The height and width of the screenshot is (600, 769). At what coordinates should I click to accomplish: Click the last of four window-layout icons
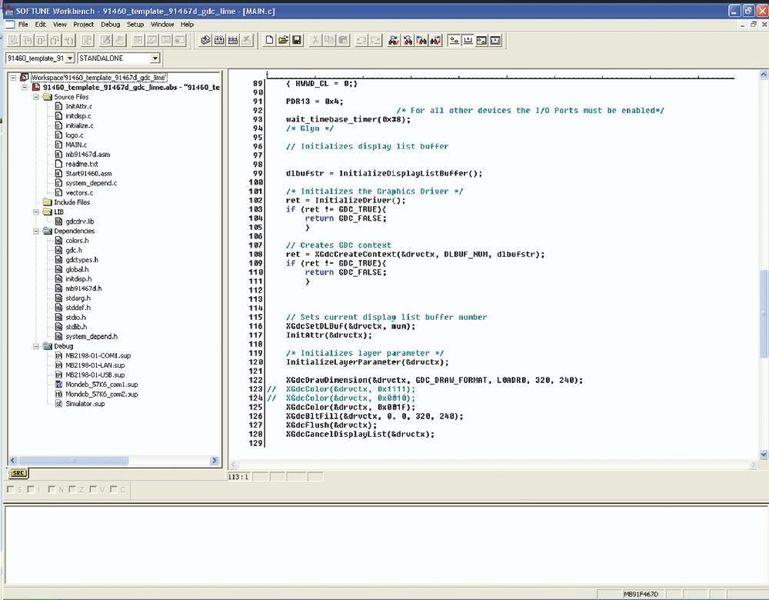pyautogui.click(x=496, y=40)
